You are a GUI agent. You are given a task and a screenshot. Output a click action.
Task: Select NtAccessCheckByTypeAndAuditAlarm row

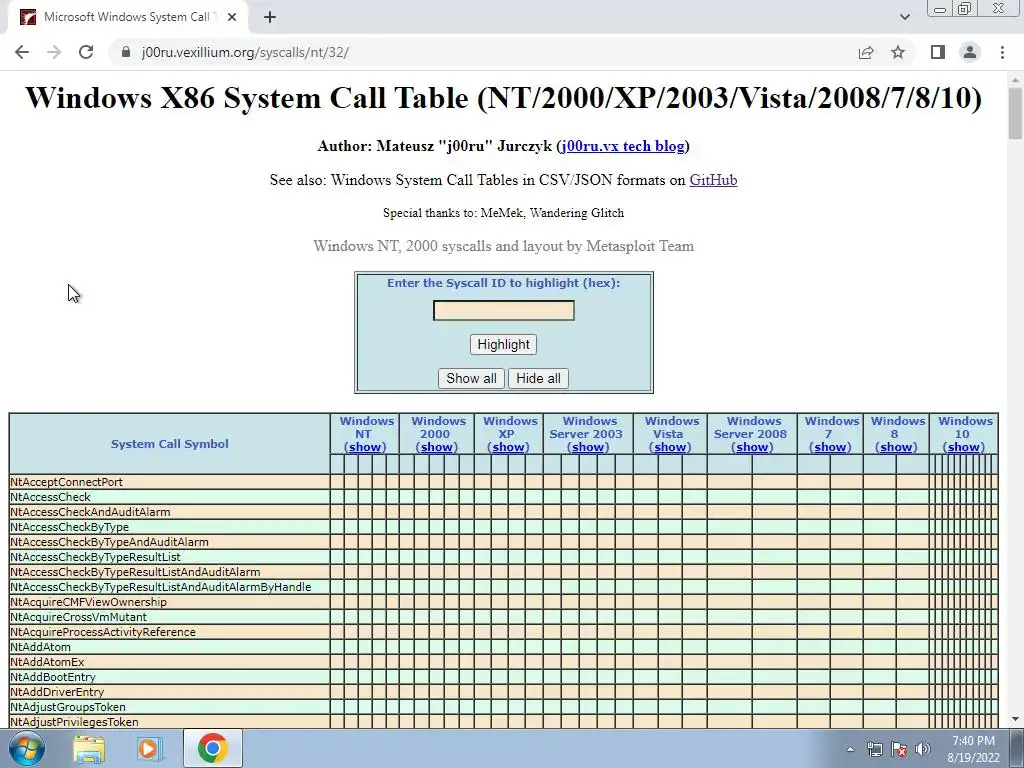pos(504,542)
